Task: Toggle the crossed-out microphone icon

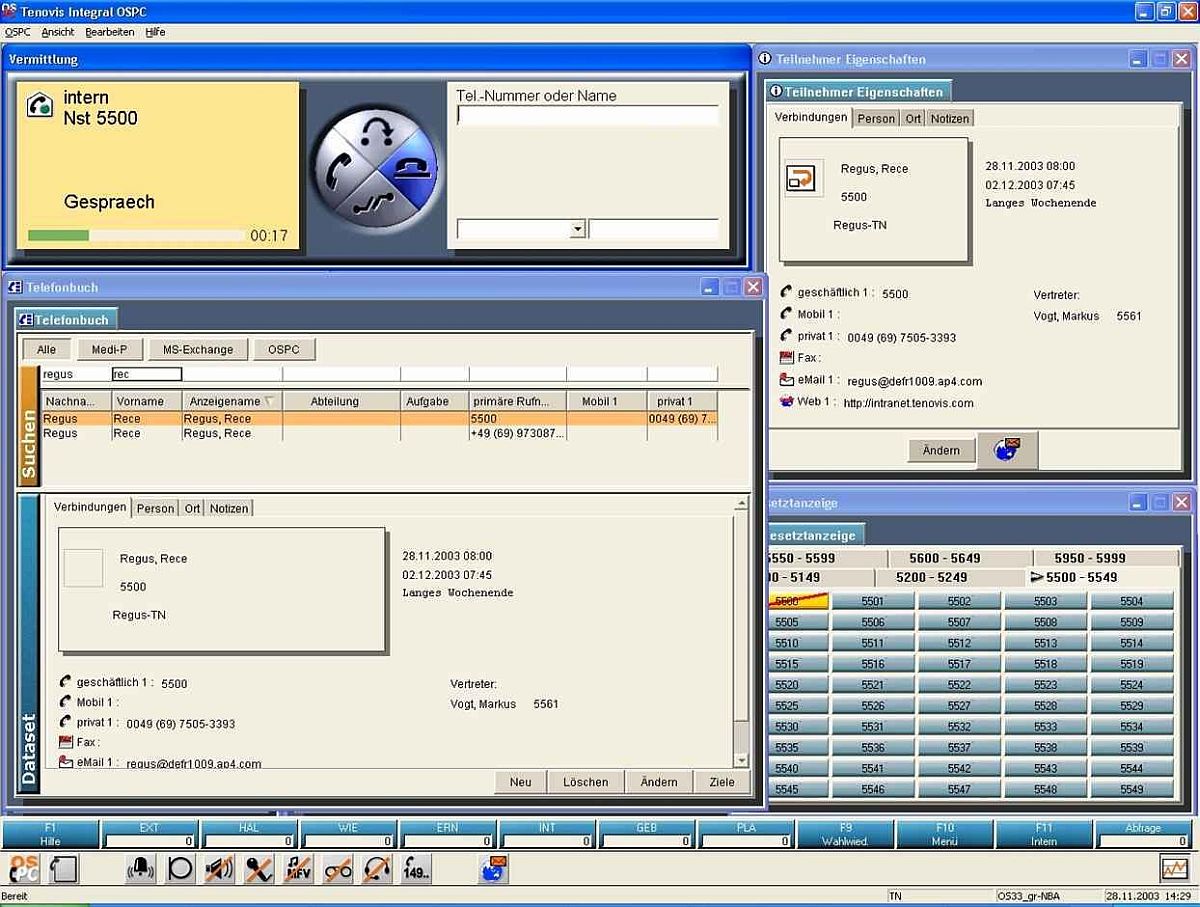Action: coord(259,869)
